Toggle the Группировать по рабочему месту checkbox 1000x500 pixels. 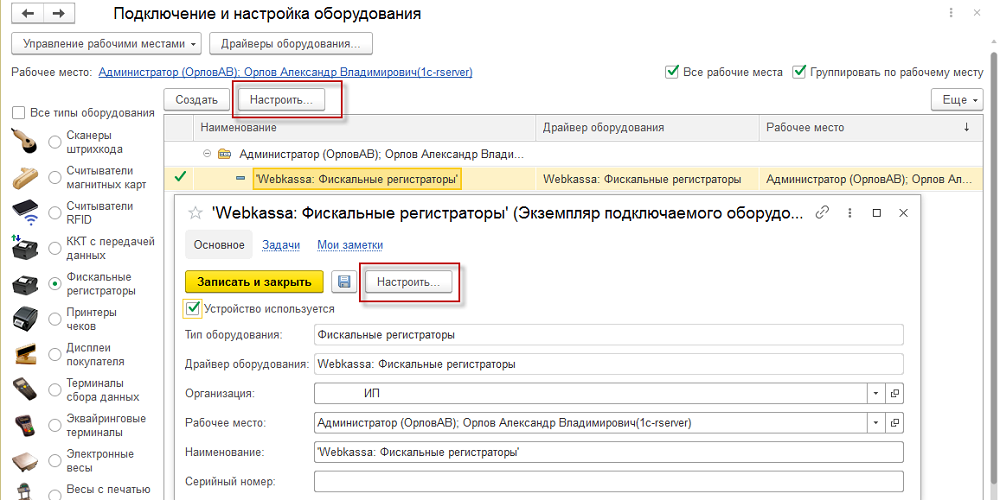coord(798,71)
